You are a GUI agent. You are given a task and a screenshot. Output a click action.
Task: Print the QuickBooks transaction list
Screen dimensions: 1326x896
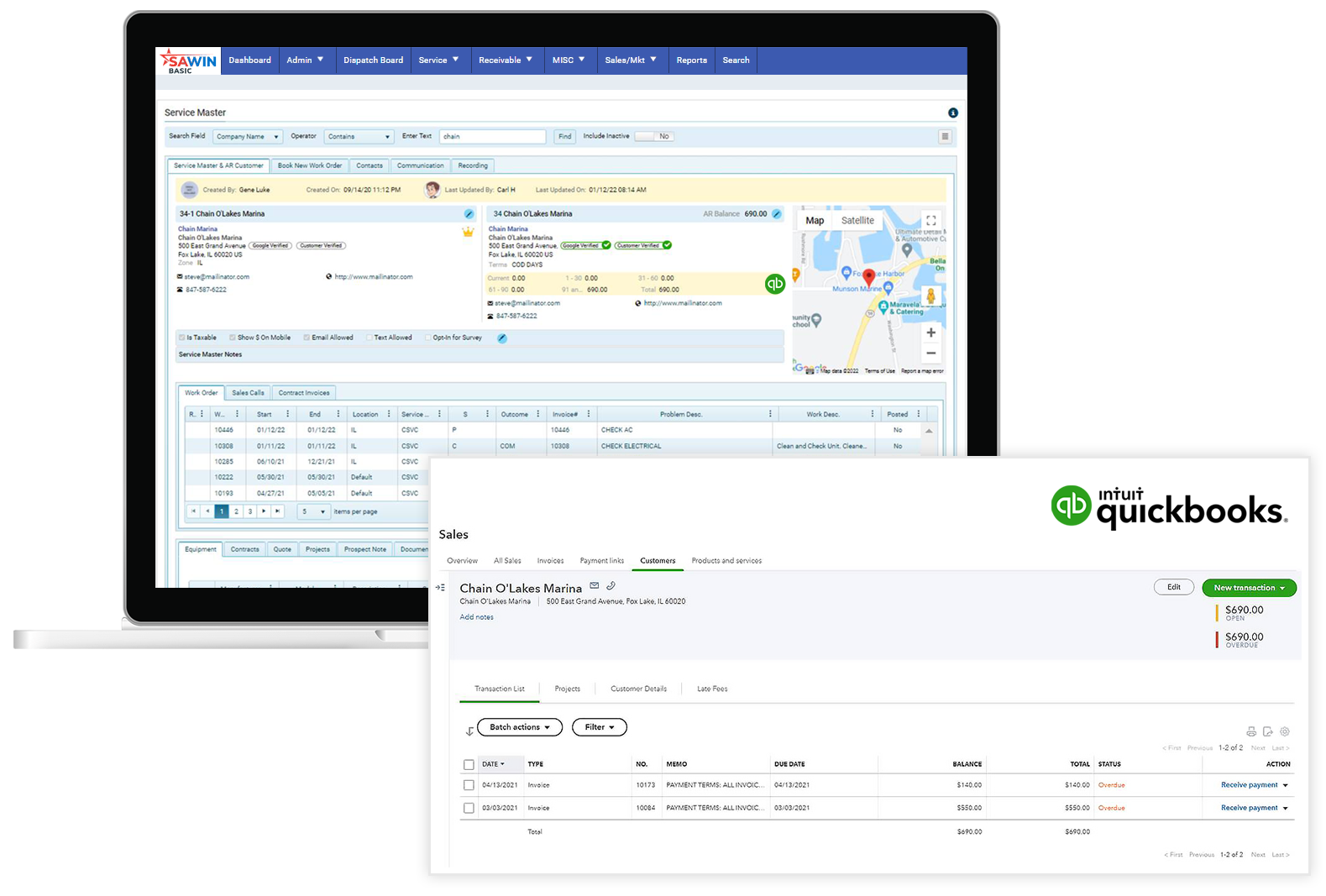point(1251,731)
